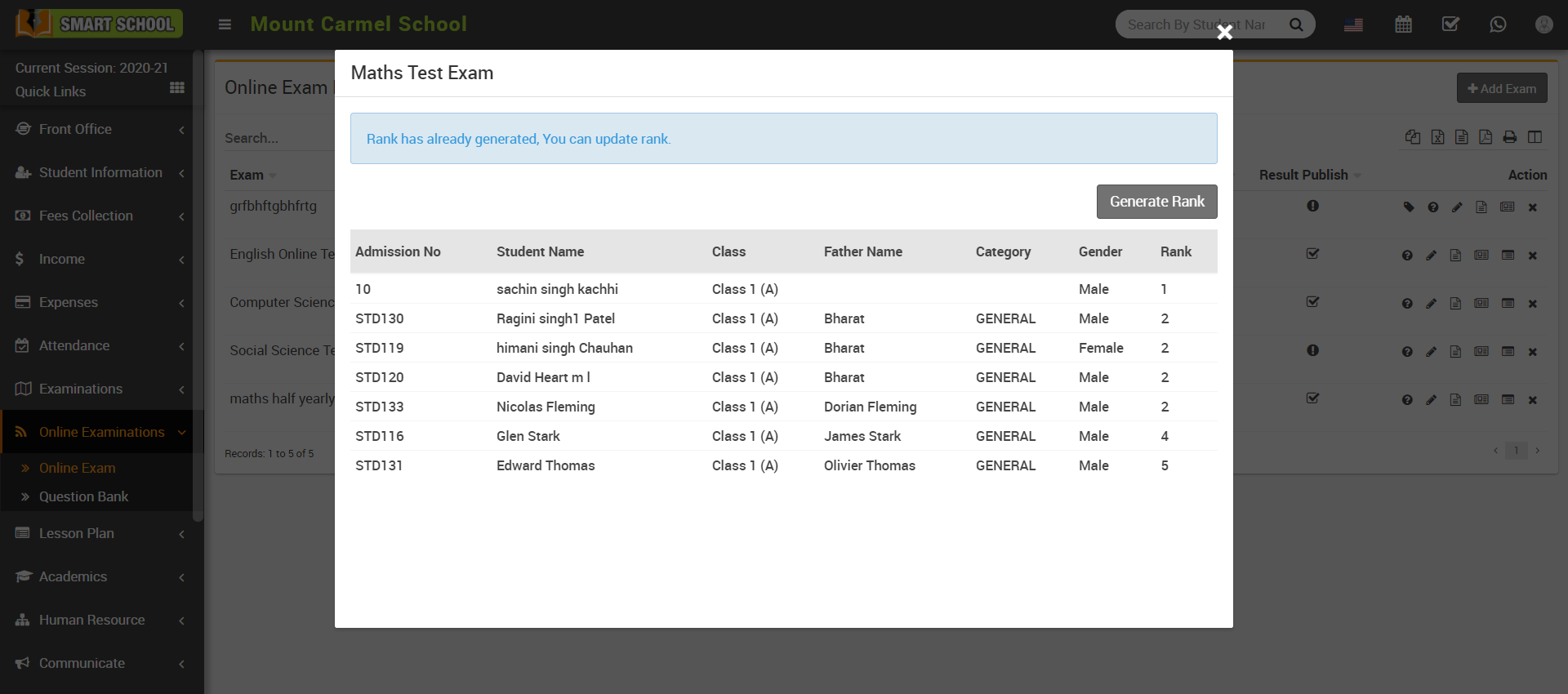Select the Lesson Plan menu item
Image resolution: width=1568 pixels, height=694 pixels.
pyautogui.click(x=77, y=533)
